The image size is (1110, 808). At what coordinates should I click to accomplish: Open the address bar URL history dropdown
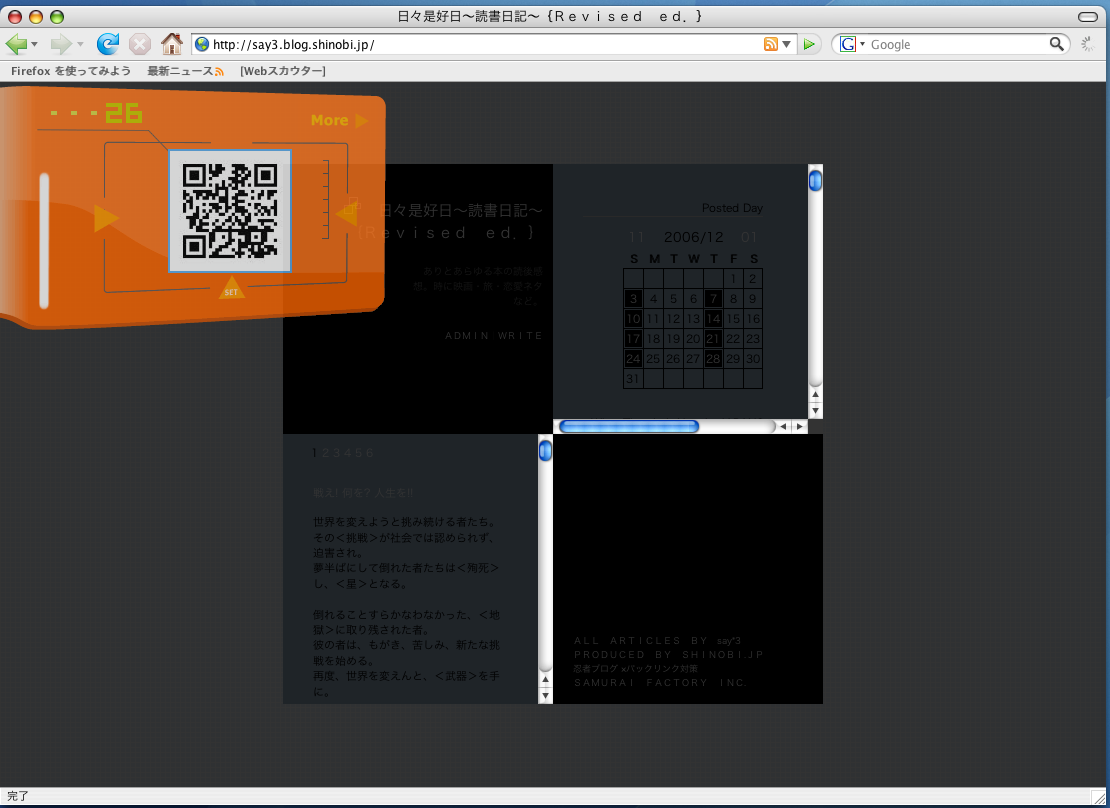[786, 44]
